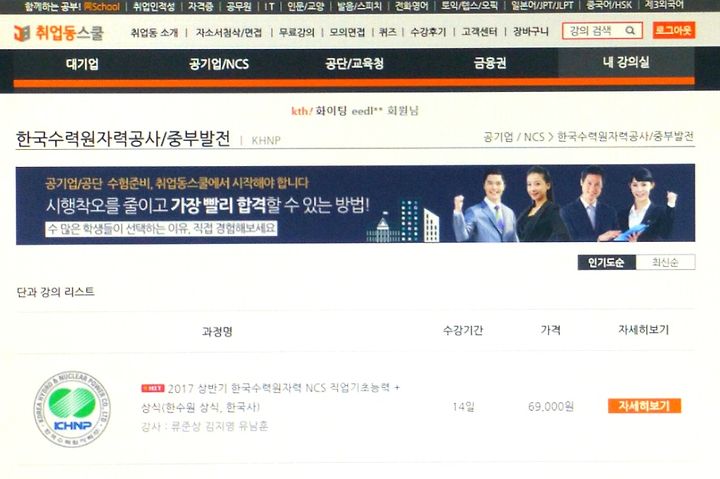Click 전화영어 in top bar
Screen dimensions: 720x479
click(411, 6)
